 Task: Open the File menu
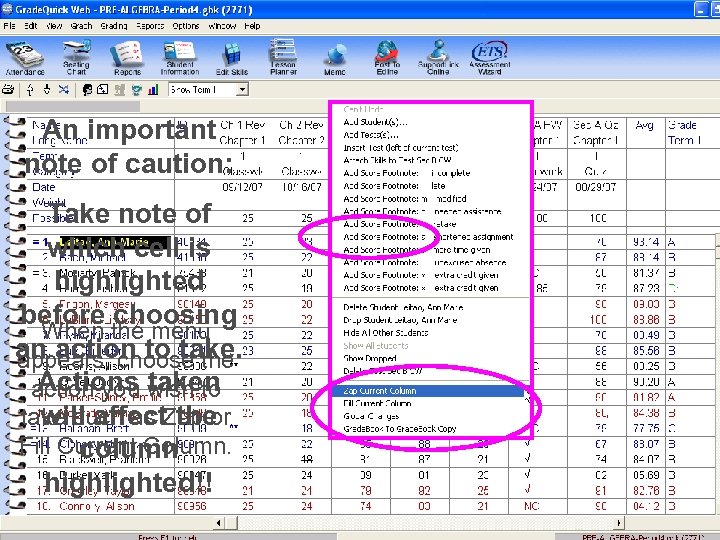click(9, 26)
